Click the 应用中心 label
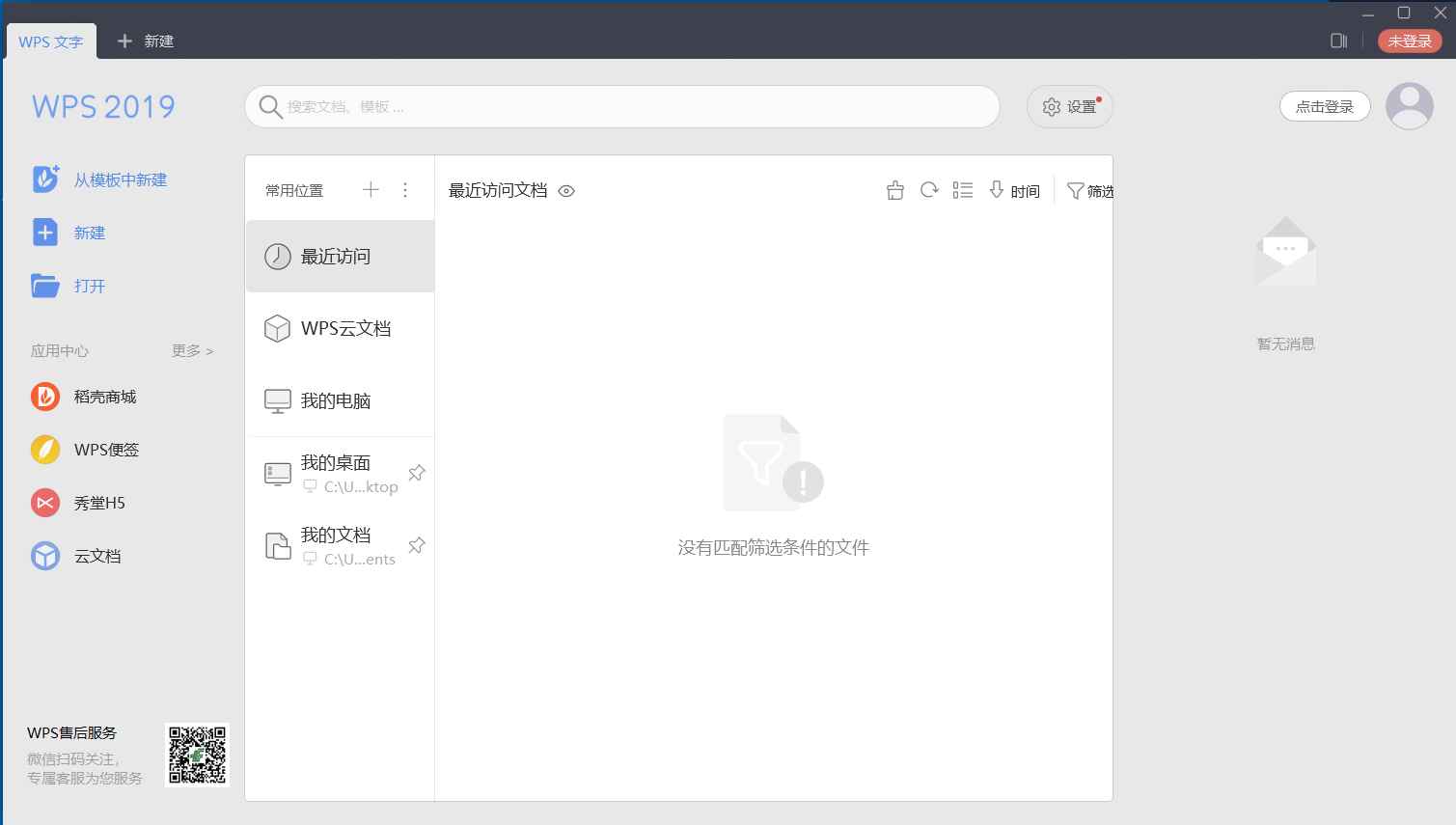Viewport: 1456px width, 825px height. [60, 350]
